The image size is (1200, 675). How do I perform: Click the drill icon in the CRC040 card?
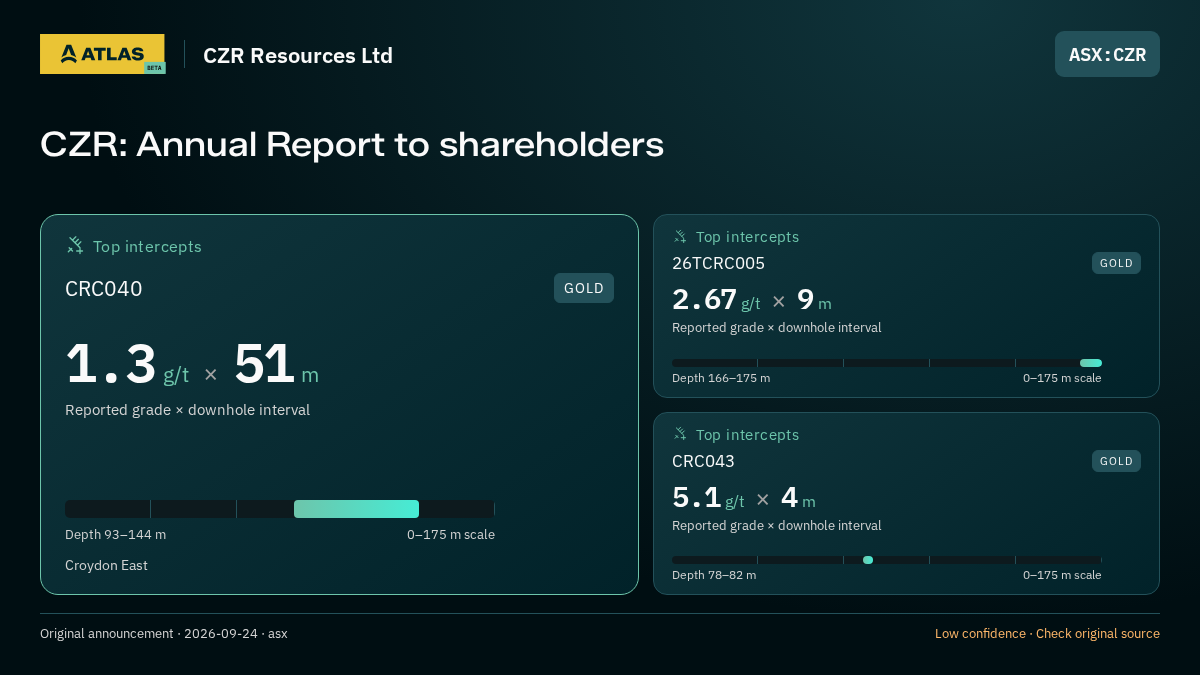tap(75, 245)
